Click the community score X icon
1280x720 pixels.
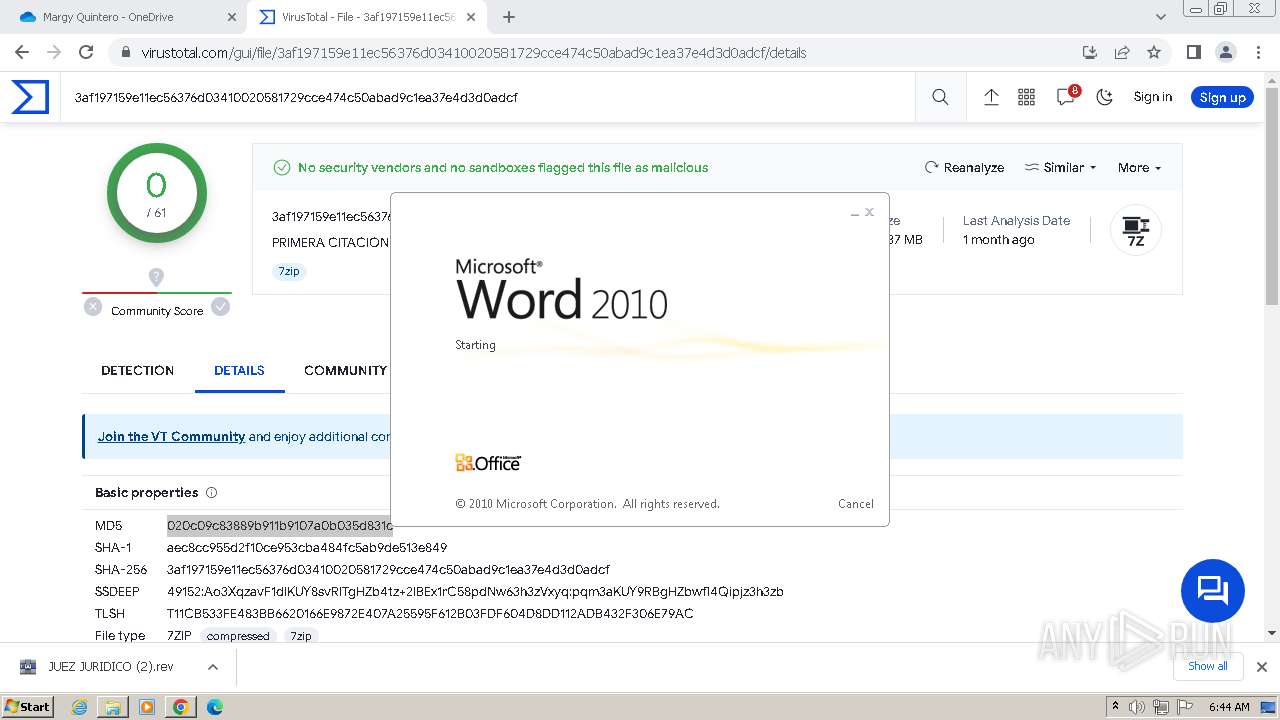point(93,307)
